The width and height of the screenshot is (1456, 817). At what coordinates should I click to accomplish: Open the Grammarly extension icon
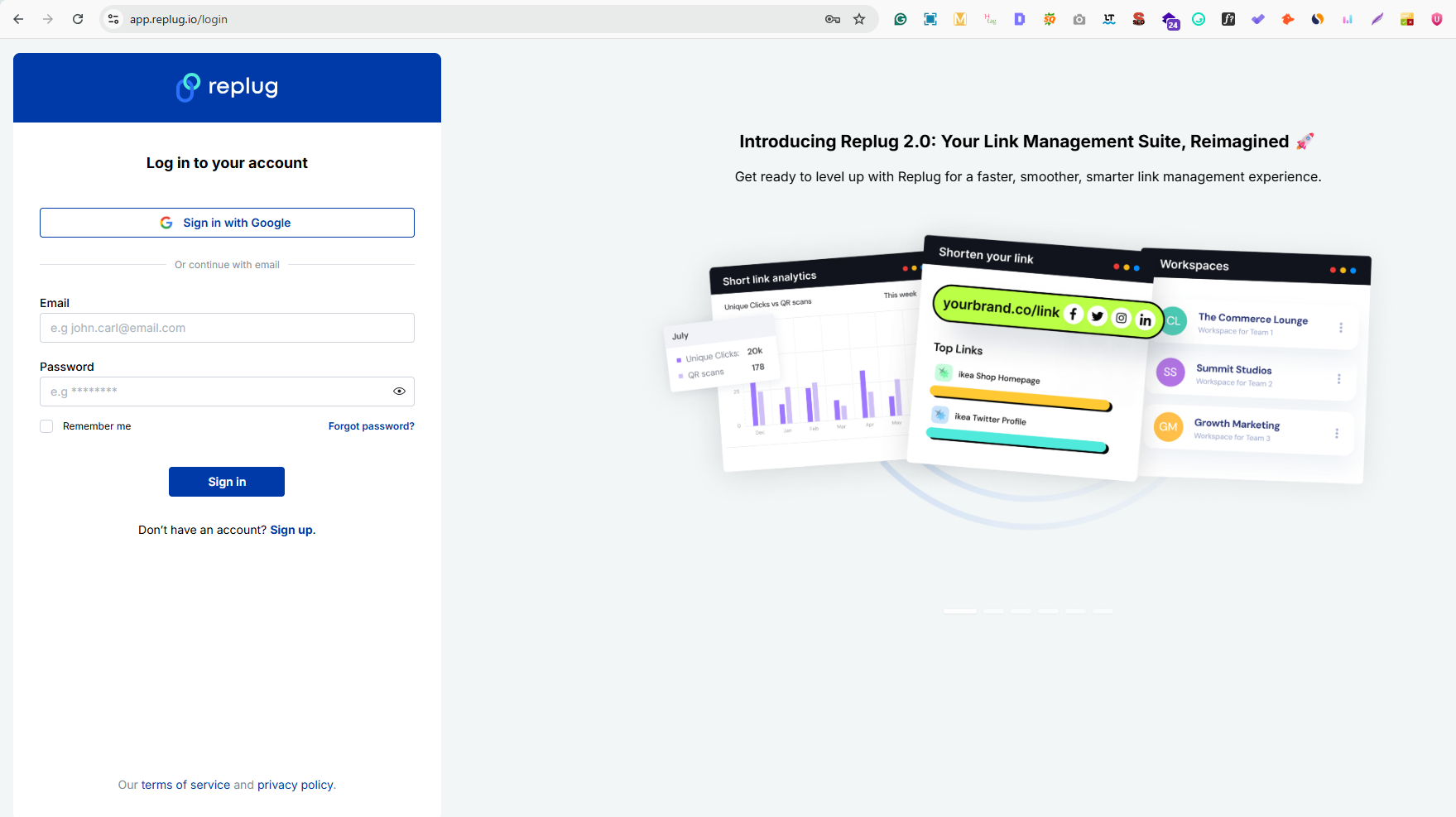coord(900,18)
